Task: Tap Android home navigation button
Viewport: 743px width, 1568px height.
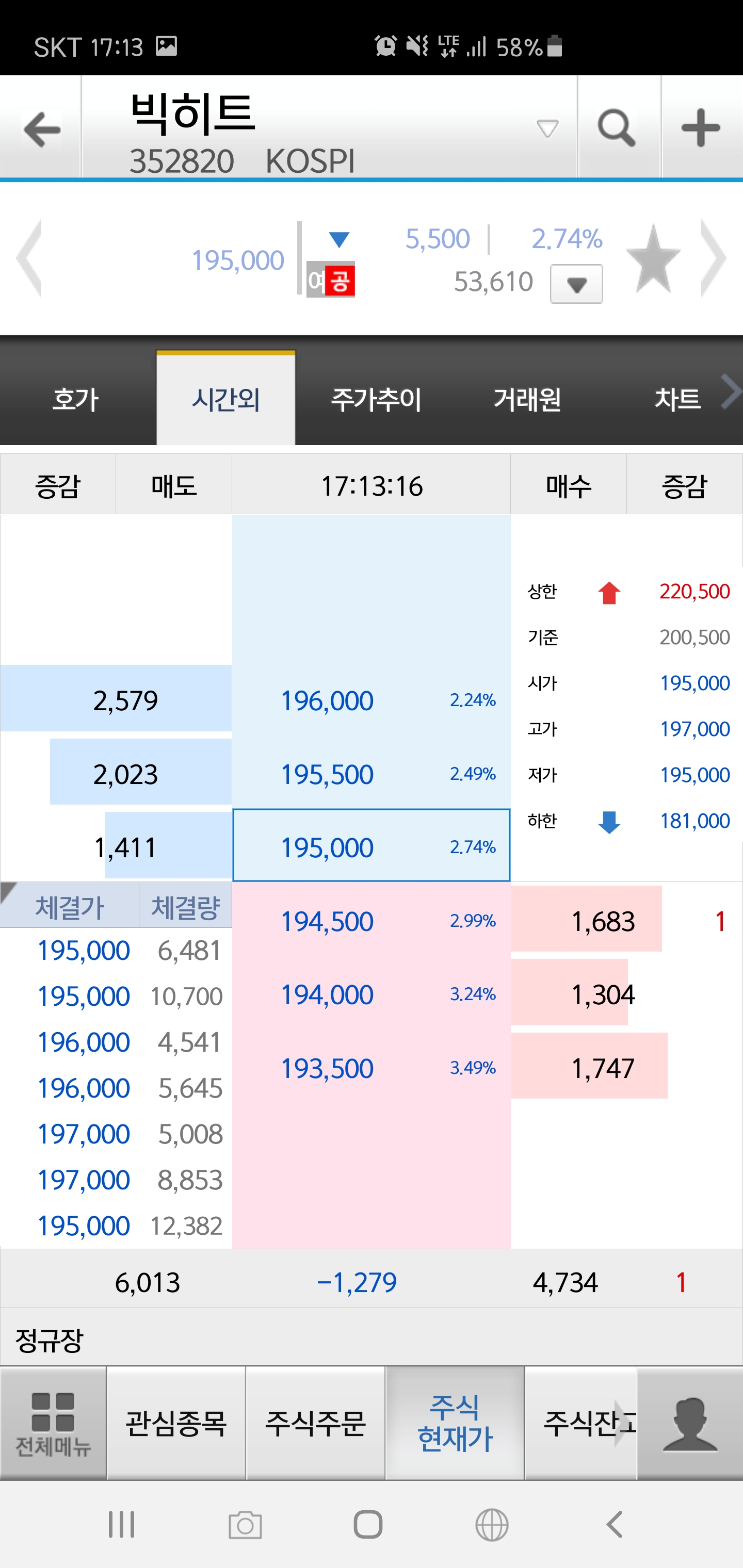Action: (368, 1524)
